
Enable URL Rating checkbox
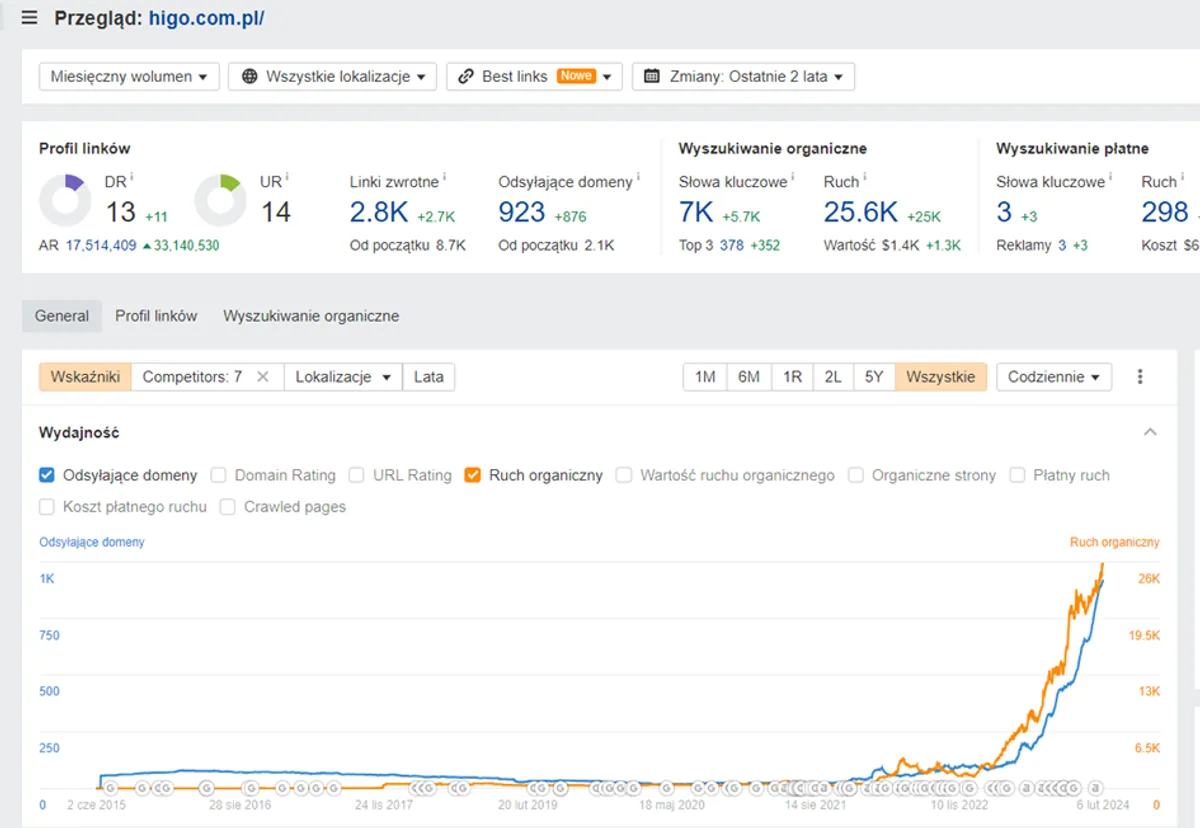point(357,475)
